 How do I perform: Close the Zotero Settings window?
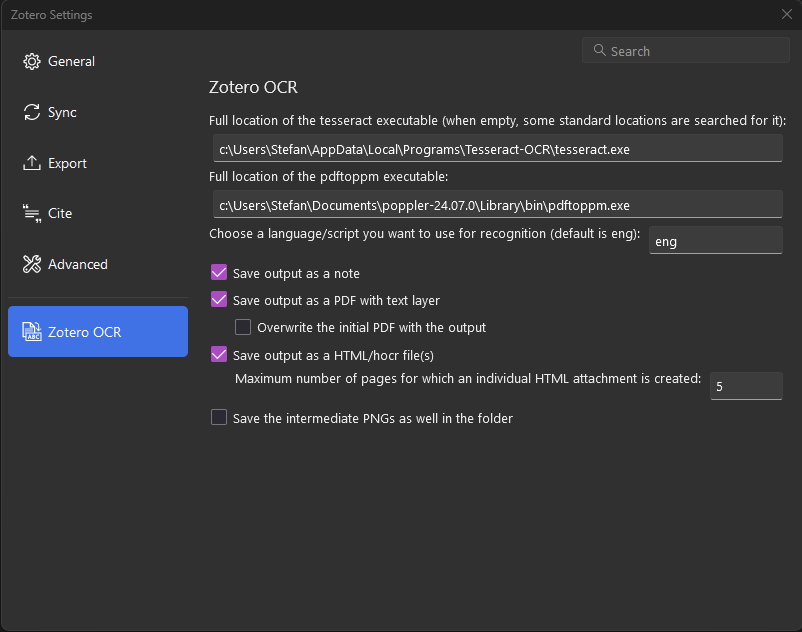(787, 14)
